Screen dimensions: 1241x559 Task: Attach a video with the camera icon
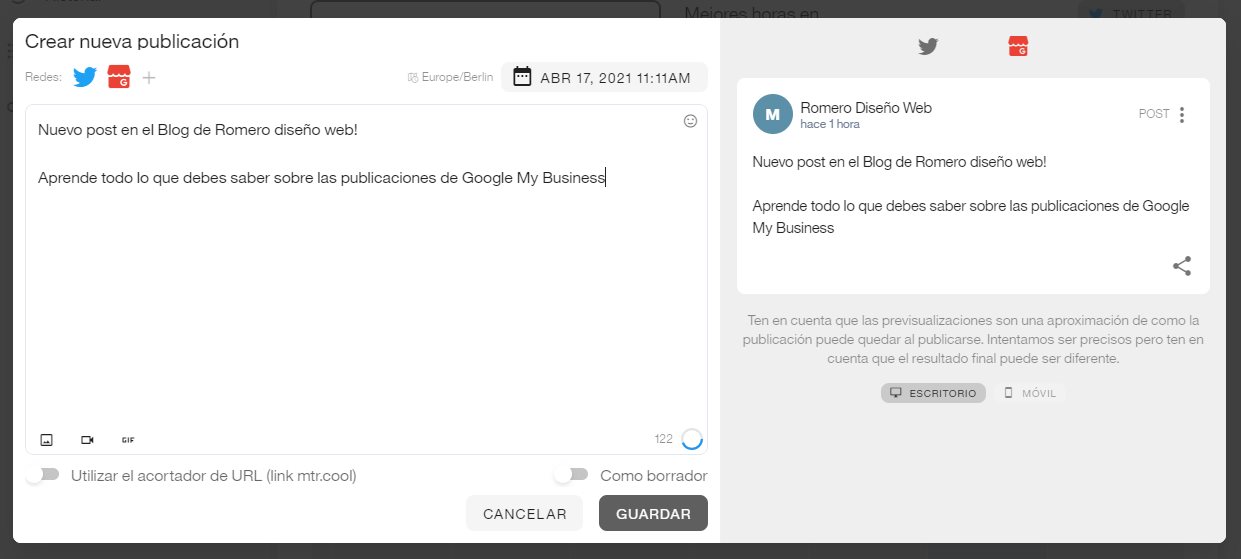point(87,440)
